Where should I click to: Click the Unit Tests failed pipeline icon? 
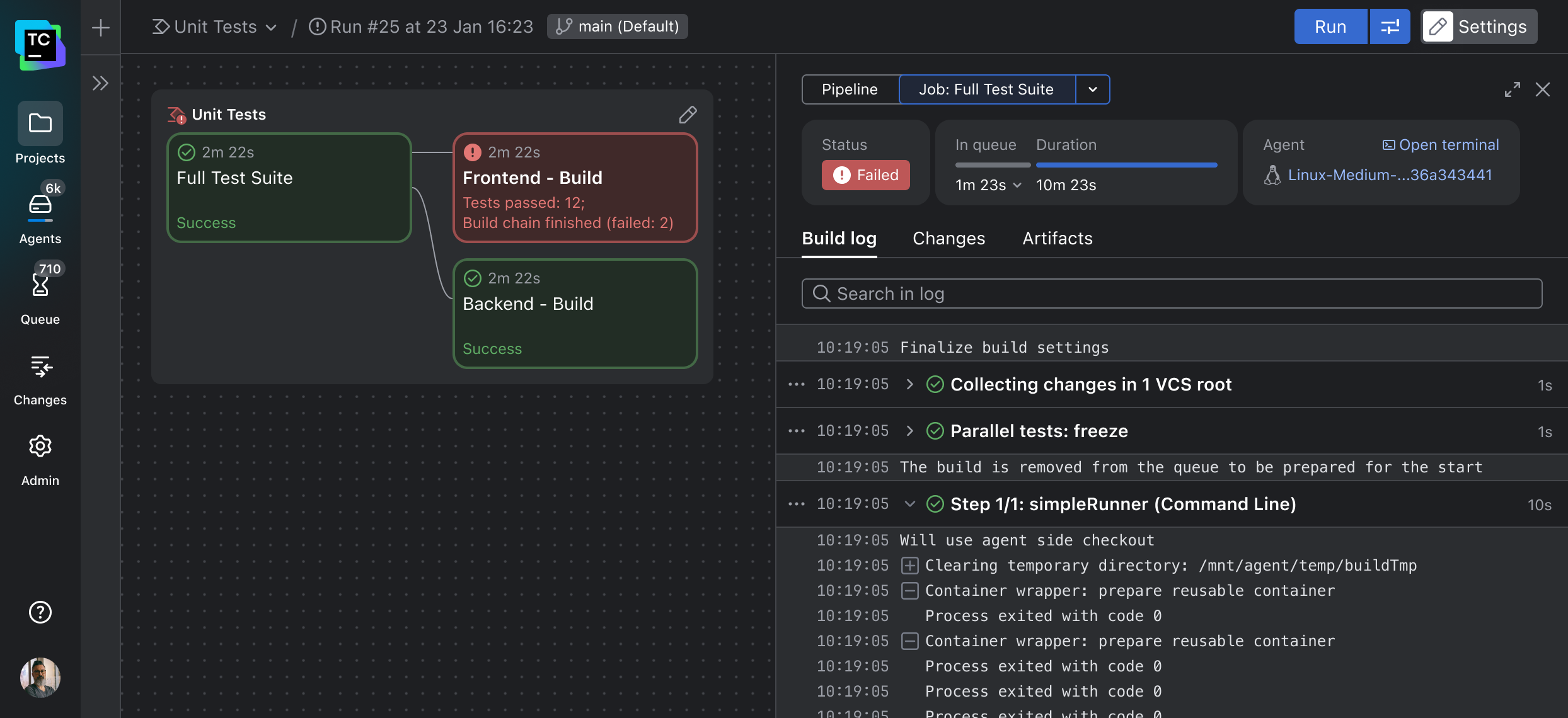click(x=176, y=115)
